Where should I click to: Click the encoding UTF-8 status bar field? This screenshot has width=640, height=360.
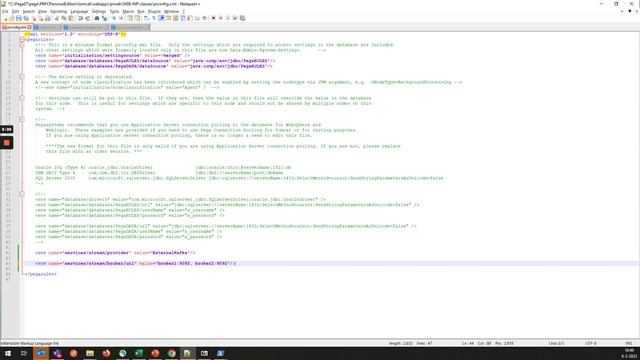[591, 343]
